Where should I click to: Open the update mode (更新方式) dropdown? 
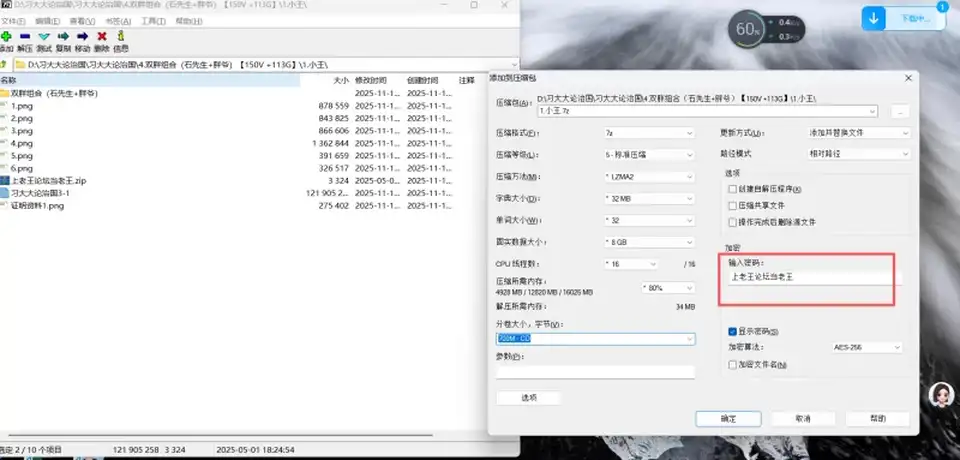[857, 133]
